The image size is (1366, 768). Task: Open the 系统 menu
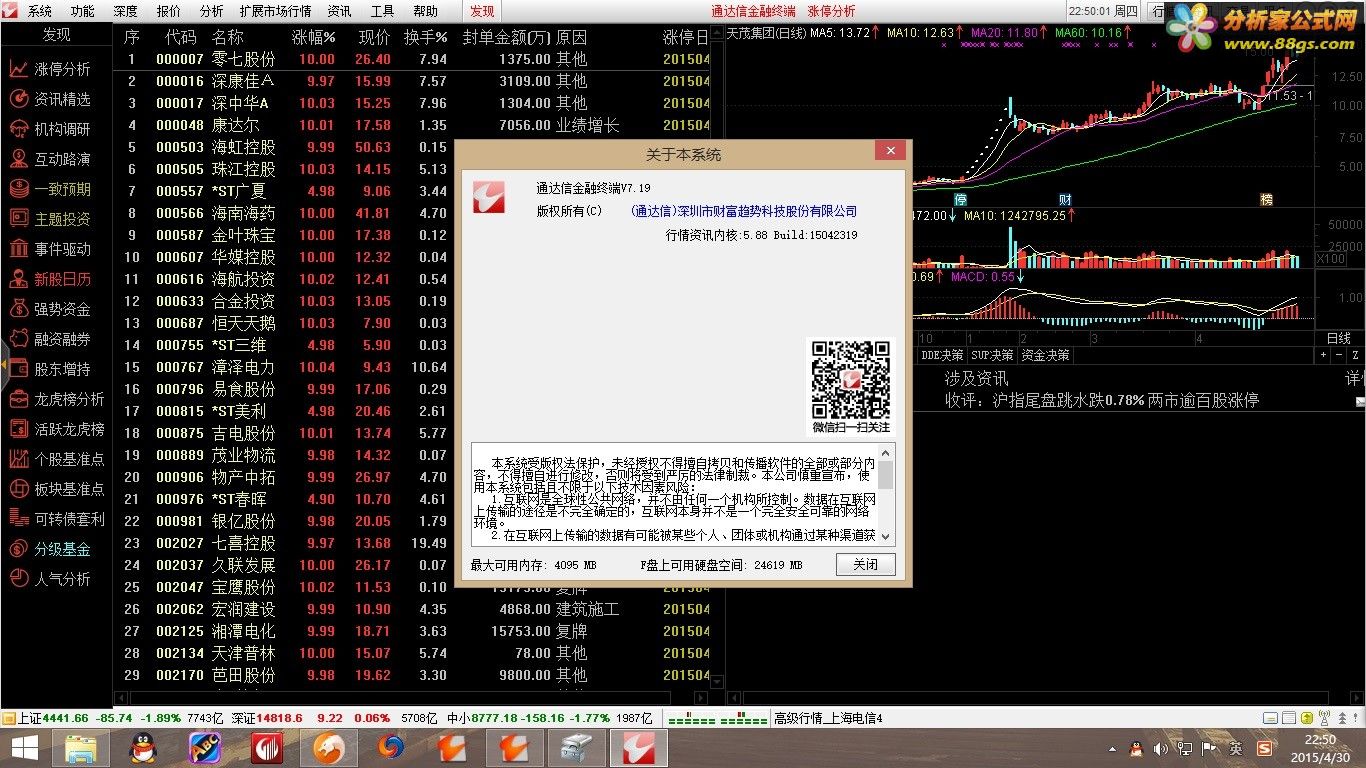tap(39, 11)
